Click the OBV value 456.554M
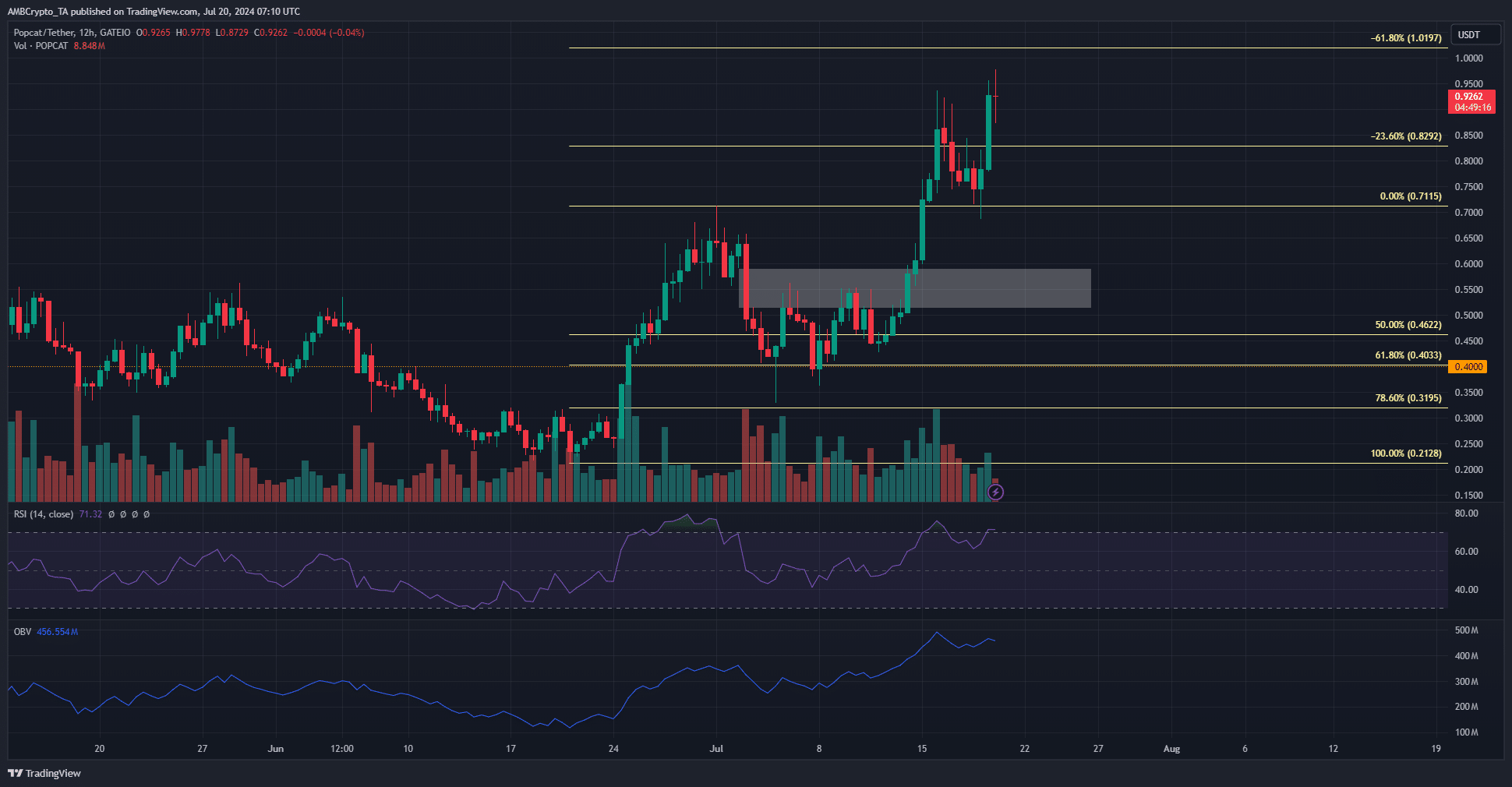Image resolution: width=1512 pixels, height=787 pixels. pos(58,632)
